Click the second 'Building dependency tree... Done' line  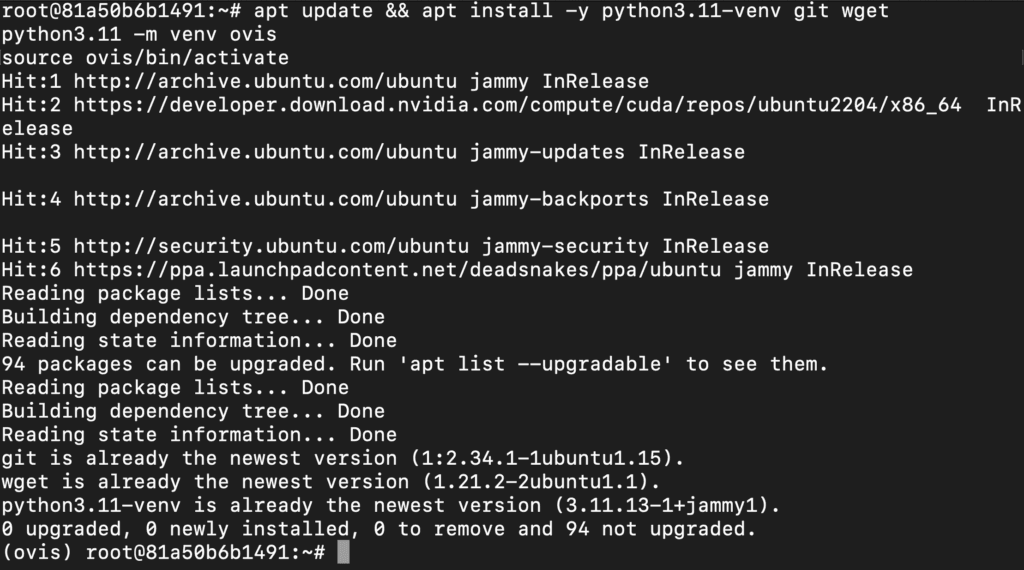(x=193, y=411)
